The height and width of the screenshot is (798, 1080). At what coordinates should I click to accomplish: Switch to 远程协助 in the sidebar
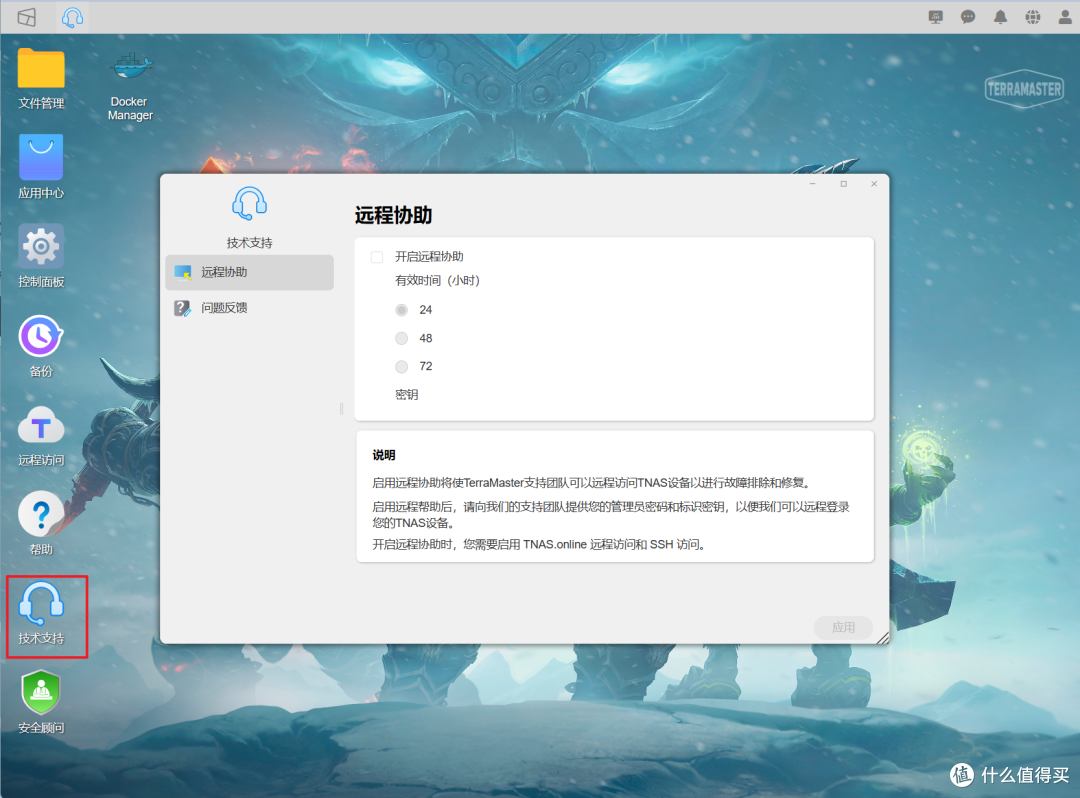click(x=249, y=272)
